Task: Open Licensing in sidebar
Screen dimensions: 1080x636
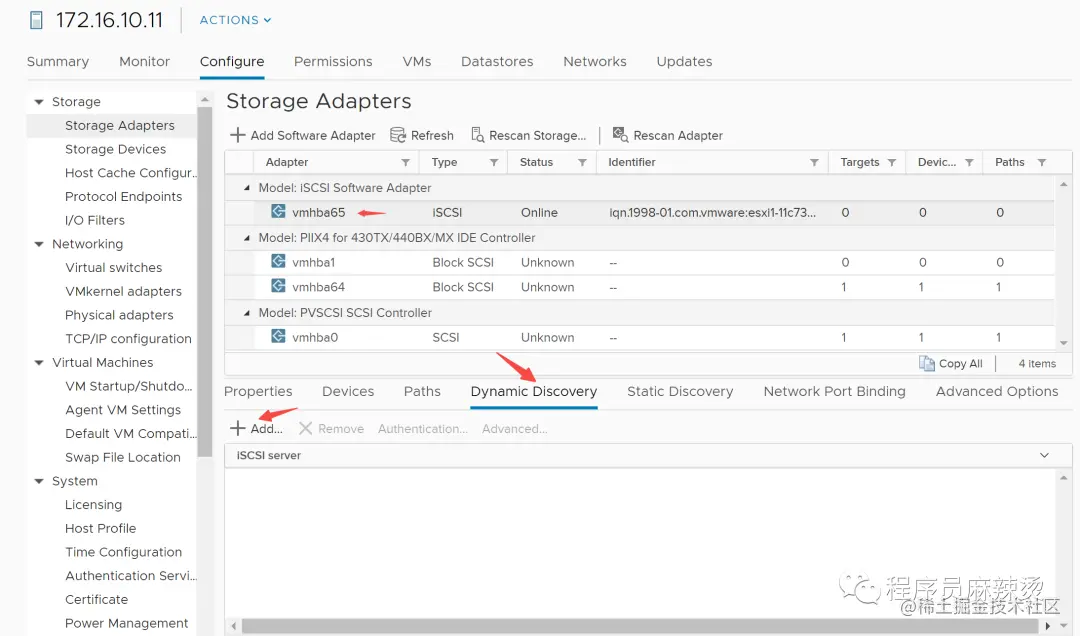Action: pos(93,504)
